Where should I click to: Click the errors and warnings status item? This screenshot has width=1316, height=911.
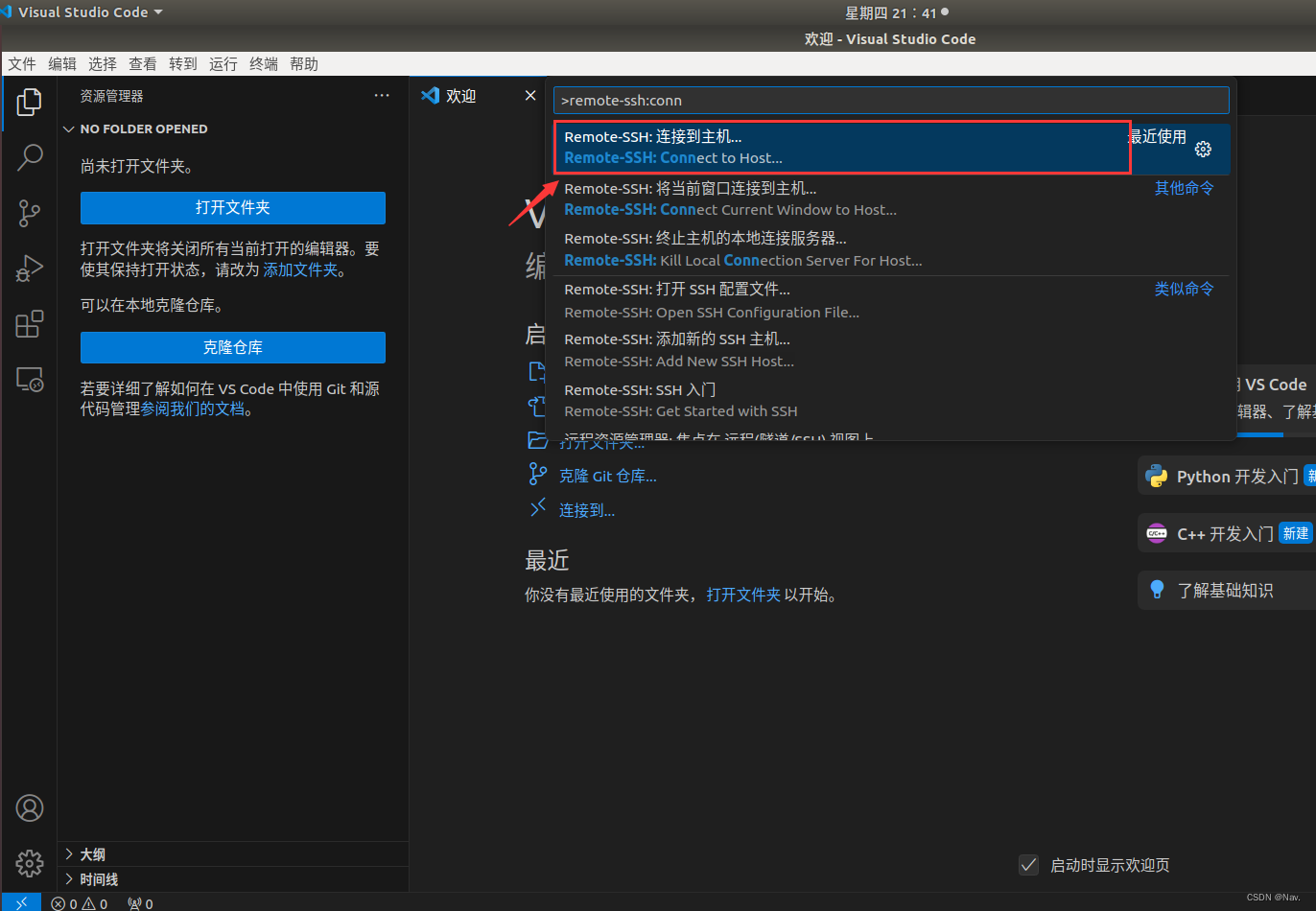tap(80, 903)
